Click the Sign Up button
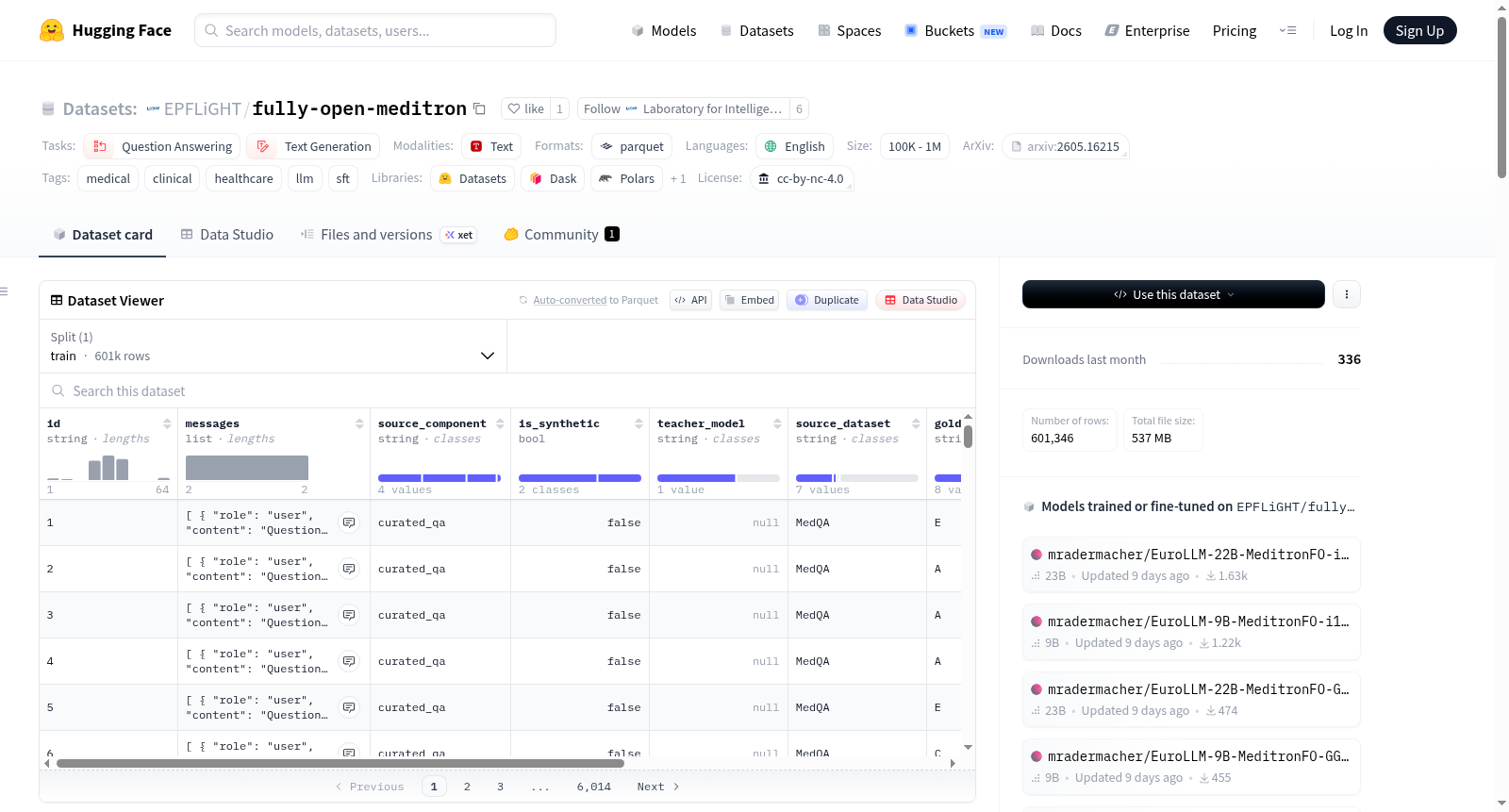Viewport: 1509px width, 812px height. click(1419, 30)
